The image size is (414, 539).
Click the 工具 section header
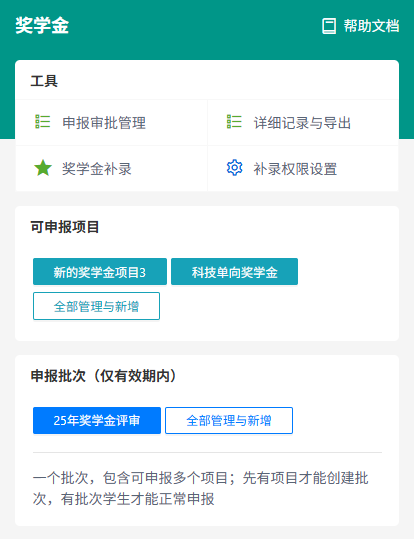(x=44, y=81)
